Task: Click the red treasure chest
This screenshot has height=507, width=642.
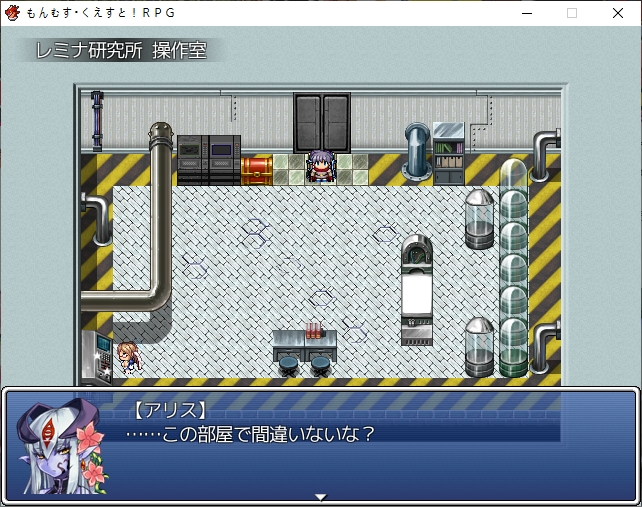Action: click(257, 171)
